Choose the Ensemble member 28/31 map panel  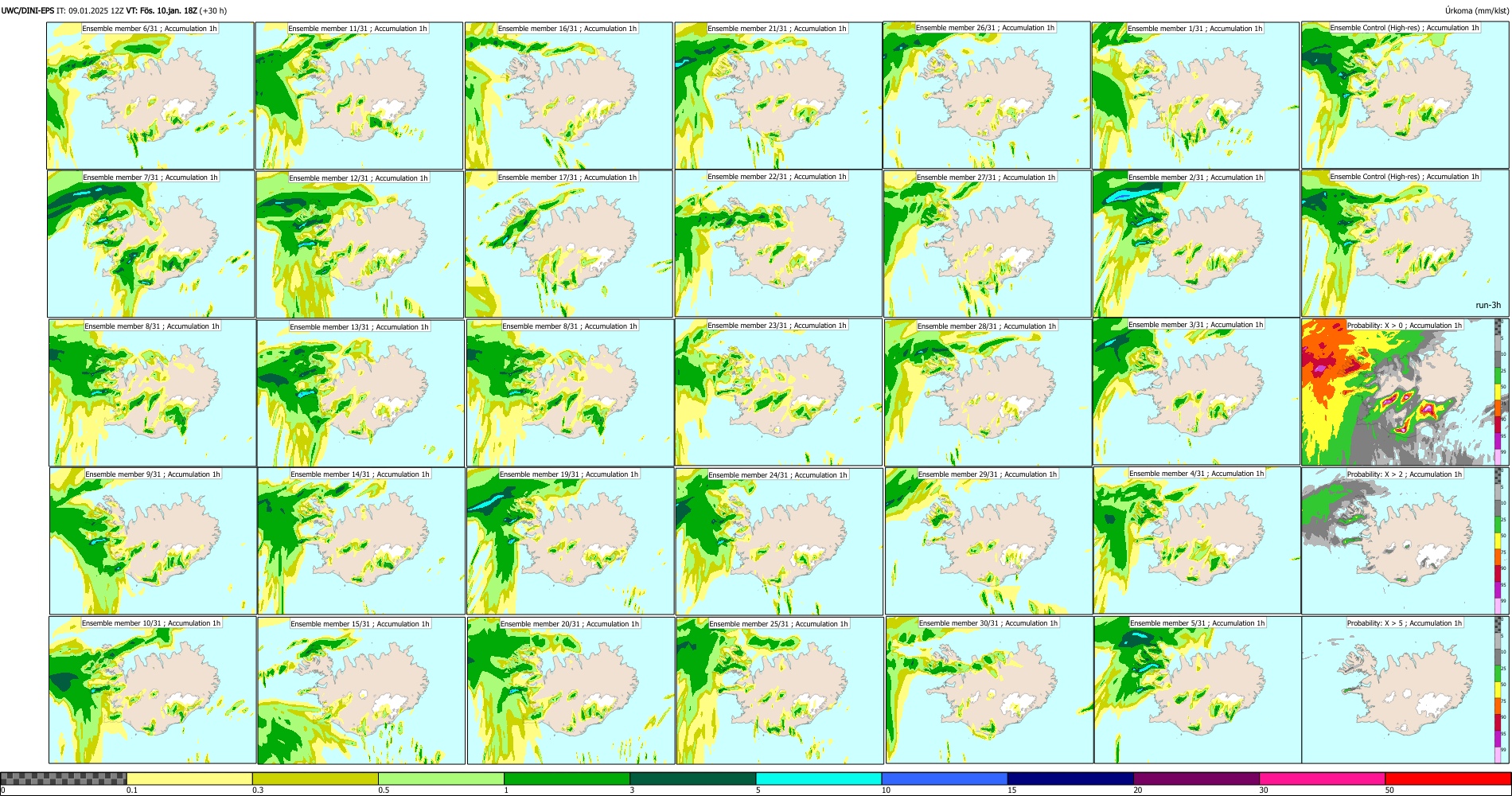tap(988, 392)
